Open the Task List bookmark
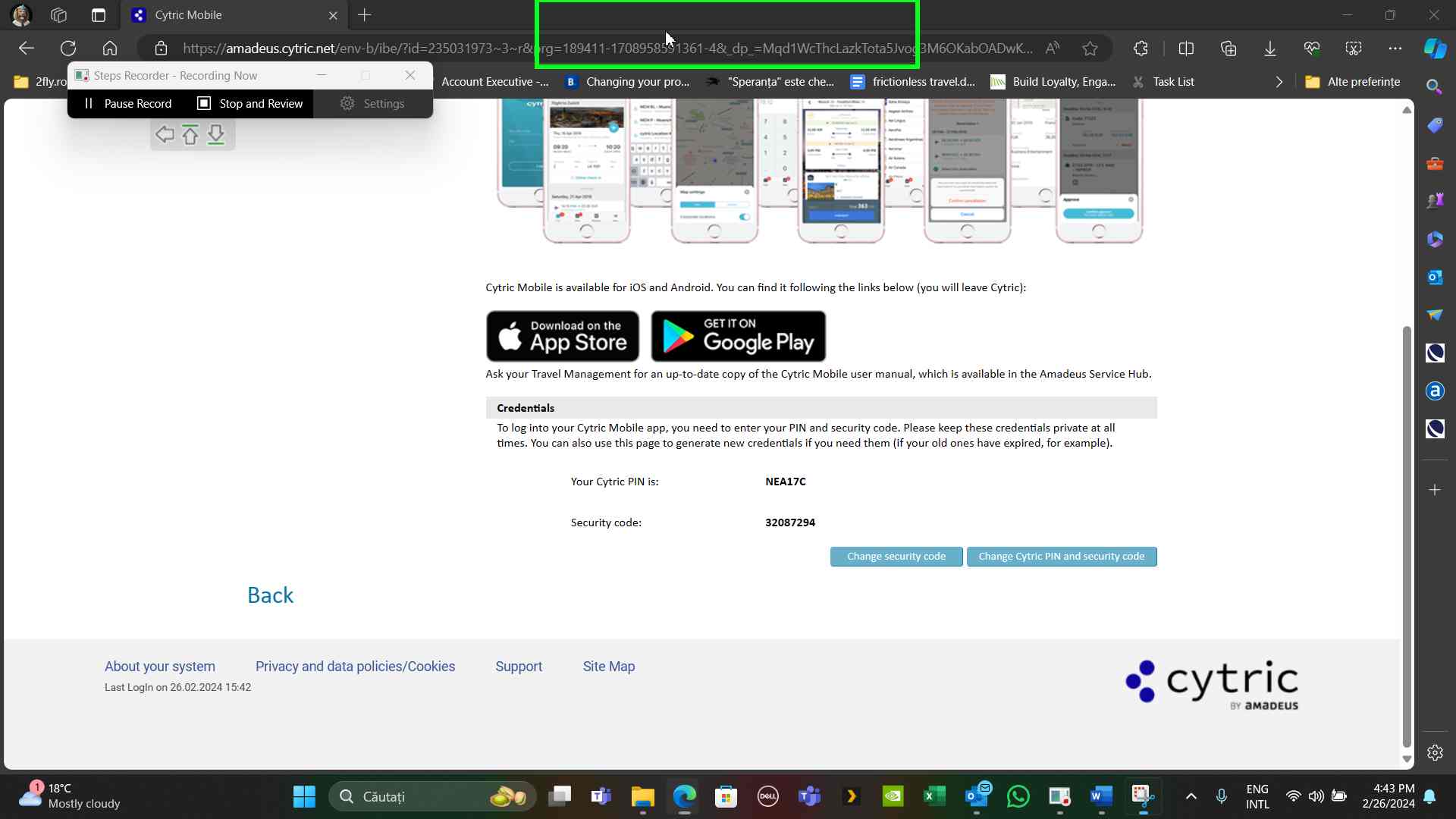The image size is (1456, 819). click(1163, 82)
